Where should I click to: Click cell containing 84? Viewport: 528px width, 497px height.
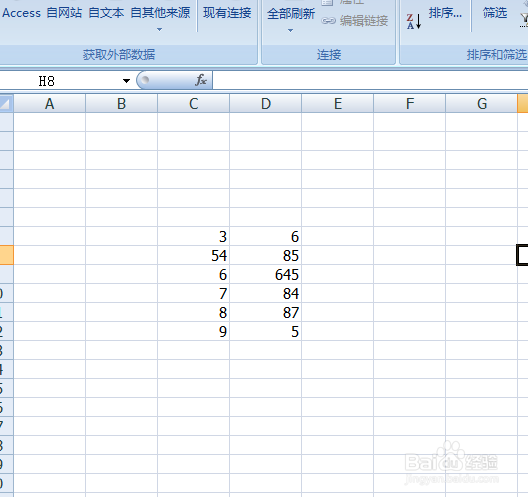coord(266,293)
